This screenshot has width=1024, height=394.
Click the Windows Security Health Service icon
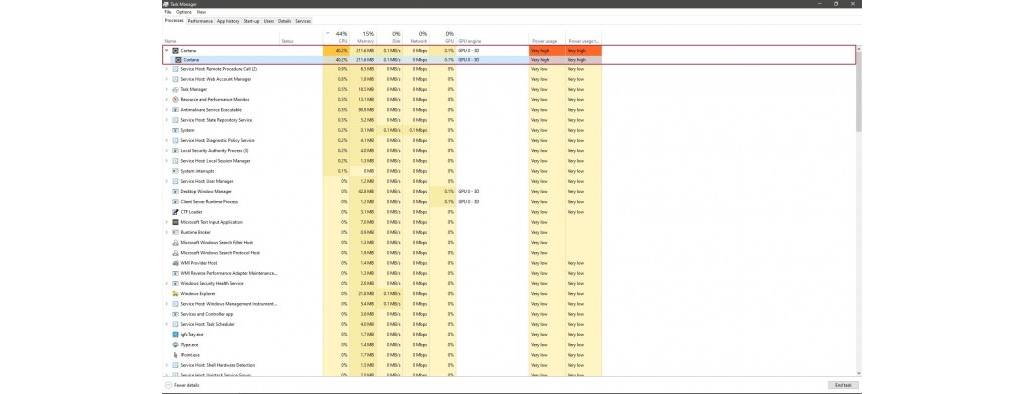(175, 284)
